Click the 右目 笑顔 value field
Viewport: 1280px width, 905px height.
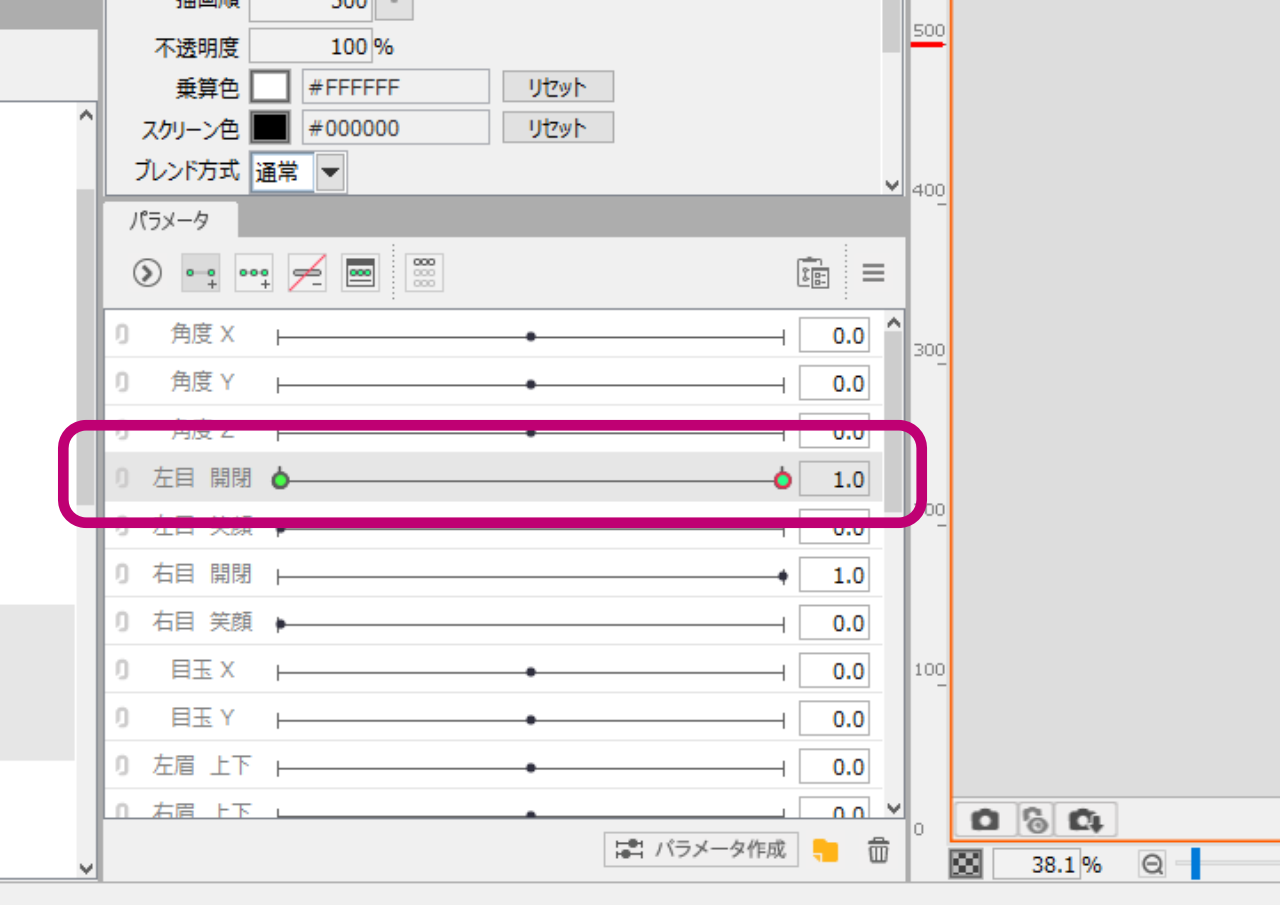point(834,624)
